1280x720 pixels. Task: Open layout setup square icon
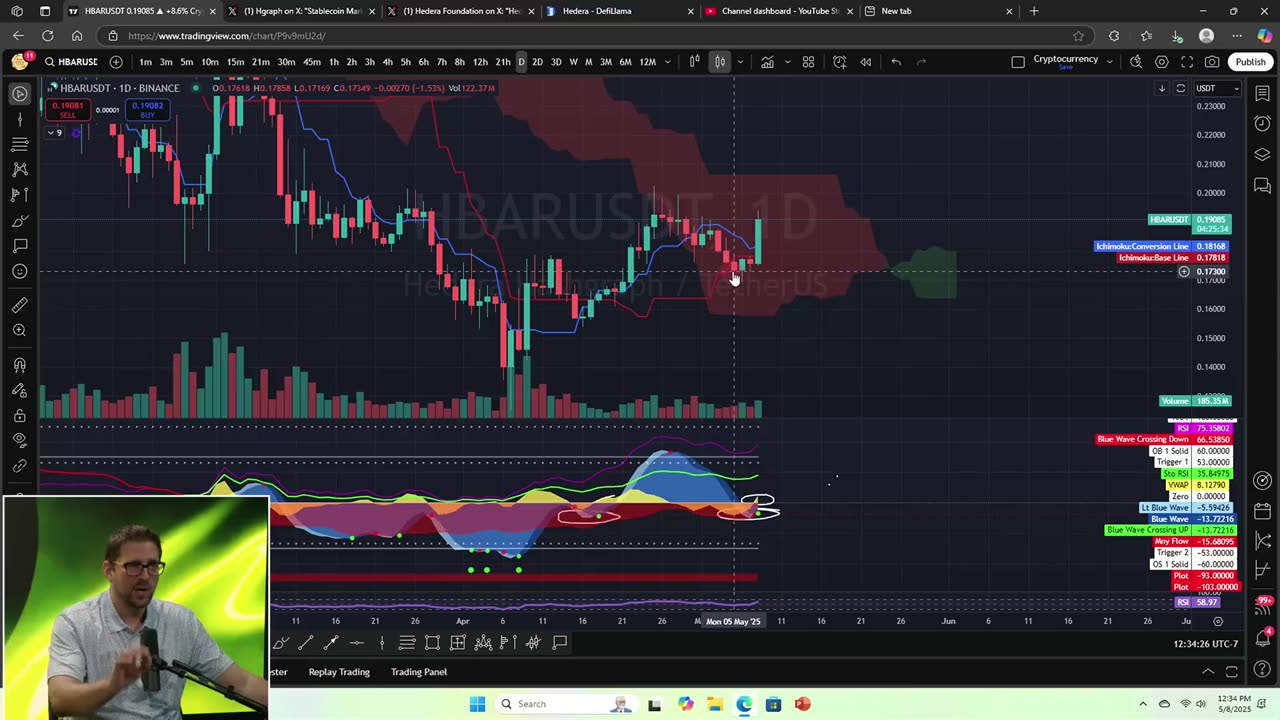click(x=1018, y=62)
